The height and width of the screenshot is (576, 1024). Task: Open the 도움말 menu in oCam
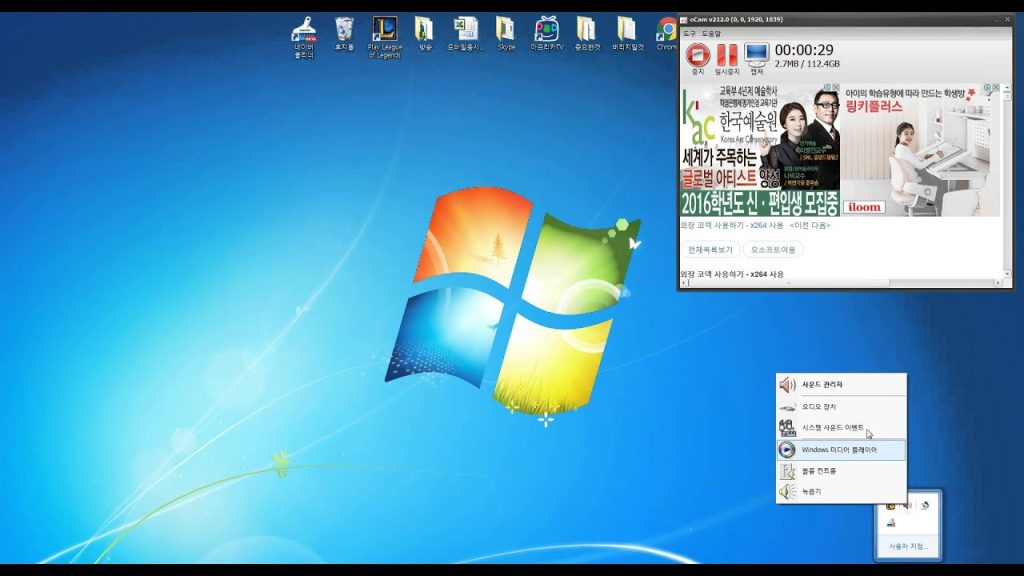pos(710,34)
